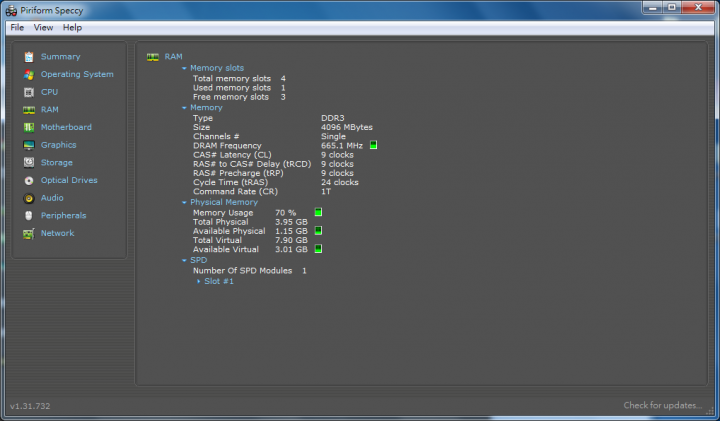The width and height of the screenshot is (720, 421).
Task: Click the 70 % memory usage value
Action: pyautogui.click(x=286, y=213)
